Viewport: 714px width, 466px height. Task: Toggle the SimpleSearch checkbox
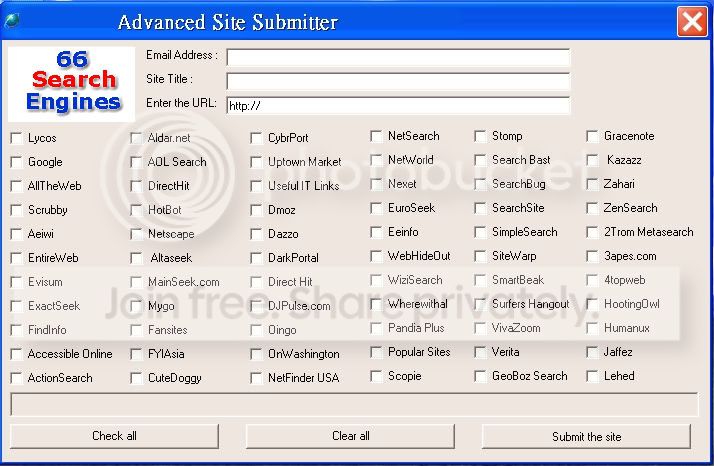pos(480,232)
